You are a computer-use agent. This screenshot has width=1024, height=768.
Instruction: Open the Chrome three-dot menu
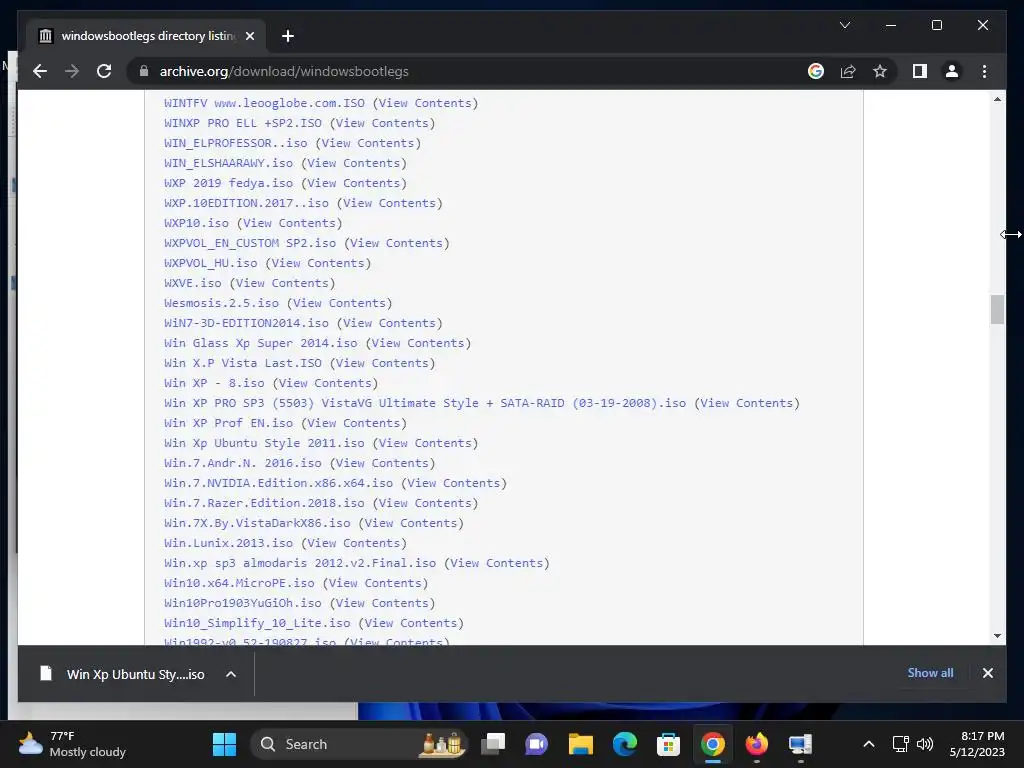point(984,71)
